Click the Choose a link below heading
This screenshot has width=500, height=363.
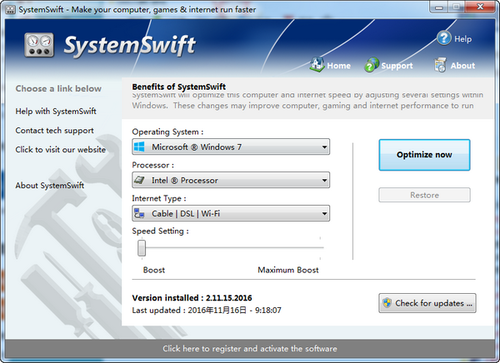pos(58,89)
